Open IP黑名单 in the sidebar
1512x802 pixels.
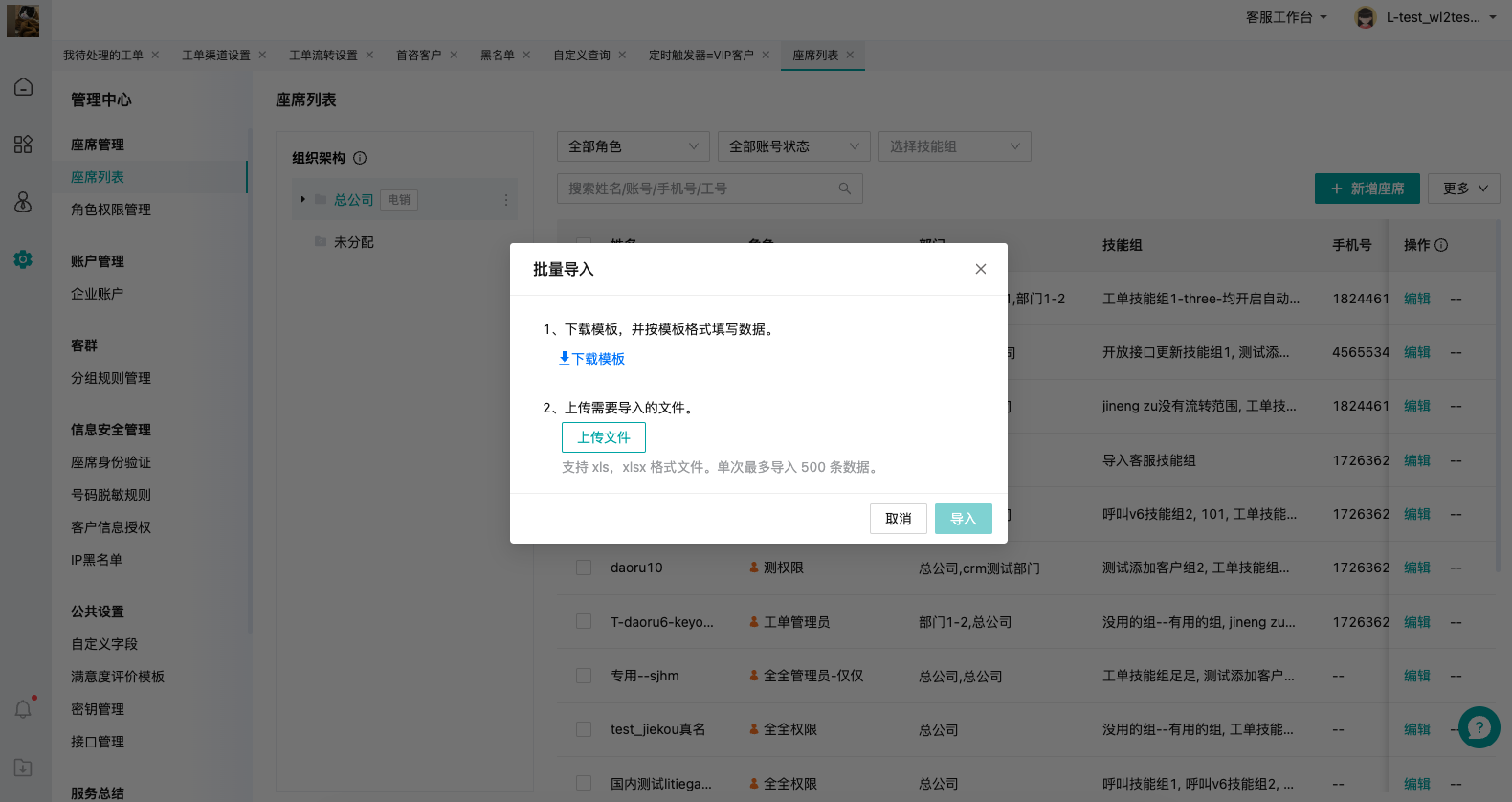pos(97,560)
